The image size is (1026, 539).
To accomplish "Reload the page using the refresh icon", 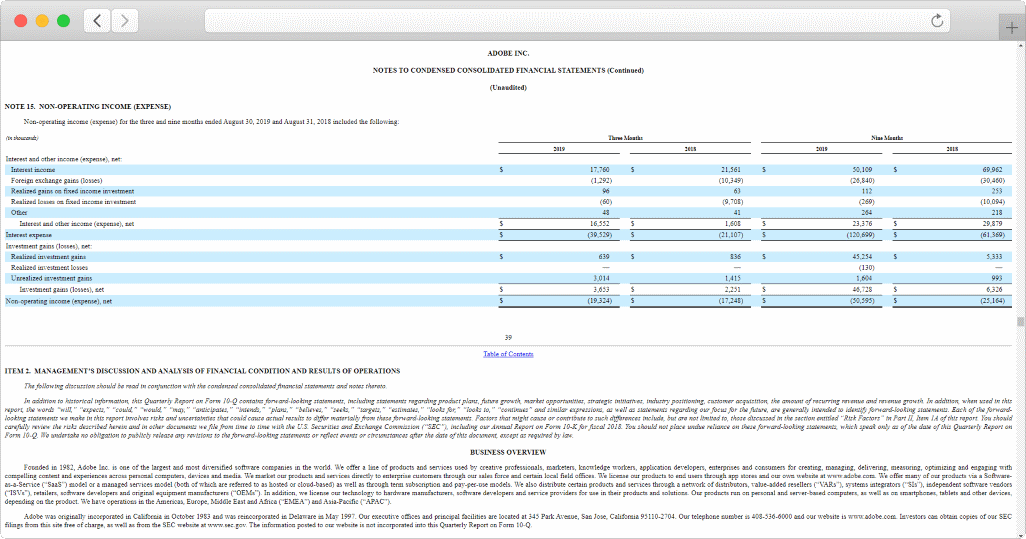I will (937, 20).
